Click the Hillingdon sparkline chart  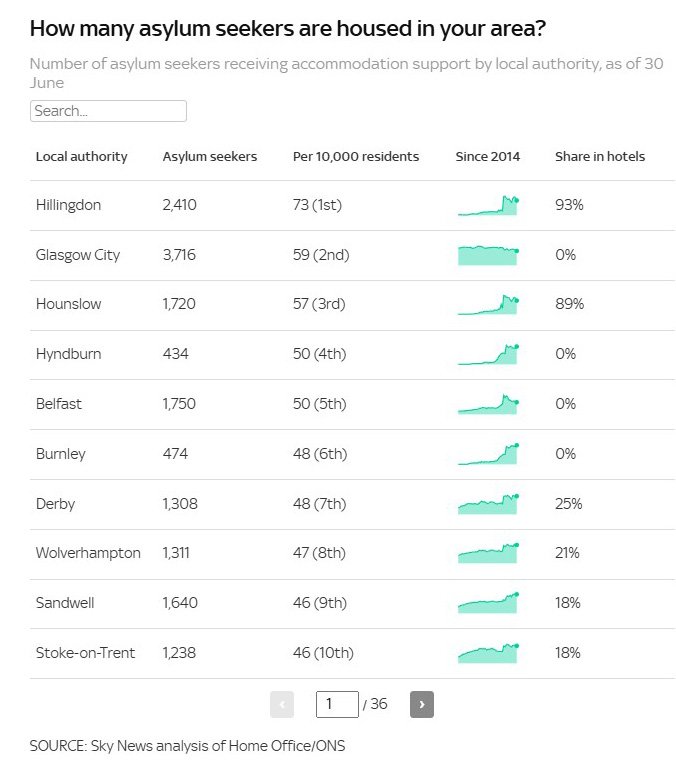pos(488,205)
